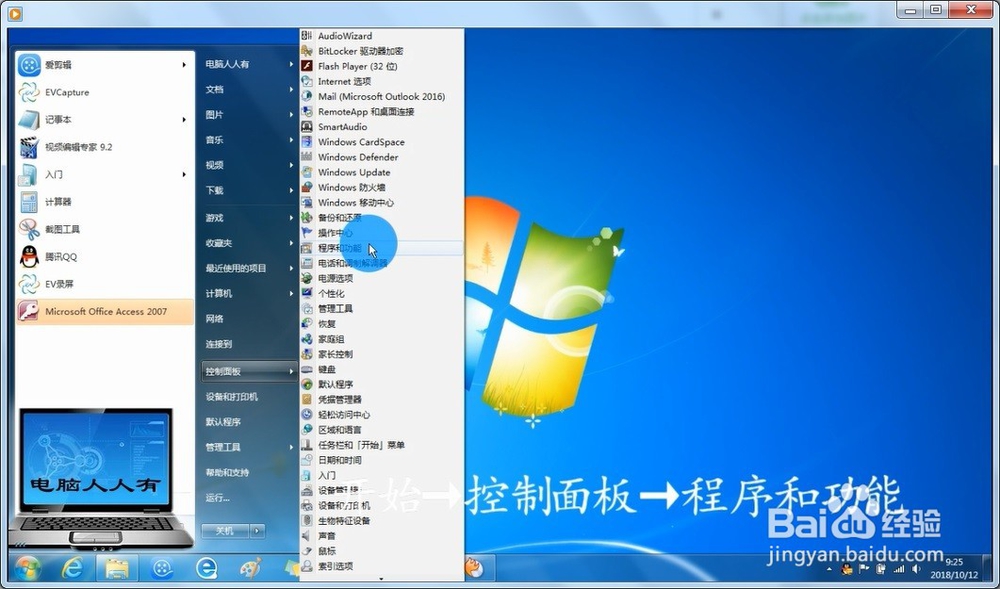
Task: Select 凭据管理器 entry
Action: pyautogui.click(x=381, y=400)
